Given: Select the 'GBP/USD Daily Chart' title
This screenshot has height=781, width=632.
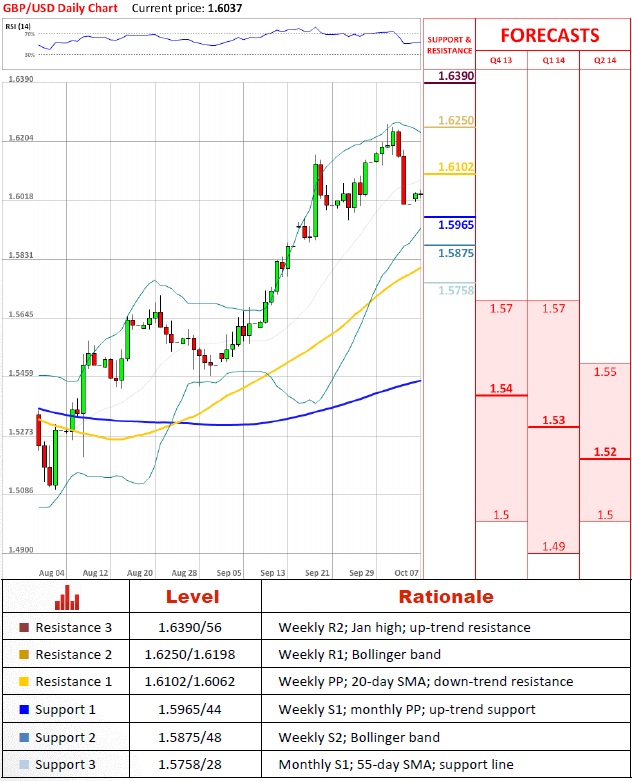Looking at the screenshot, I should click(x=60, y=8).
